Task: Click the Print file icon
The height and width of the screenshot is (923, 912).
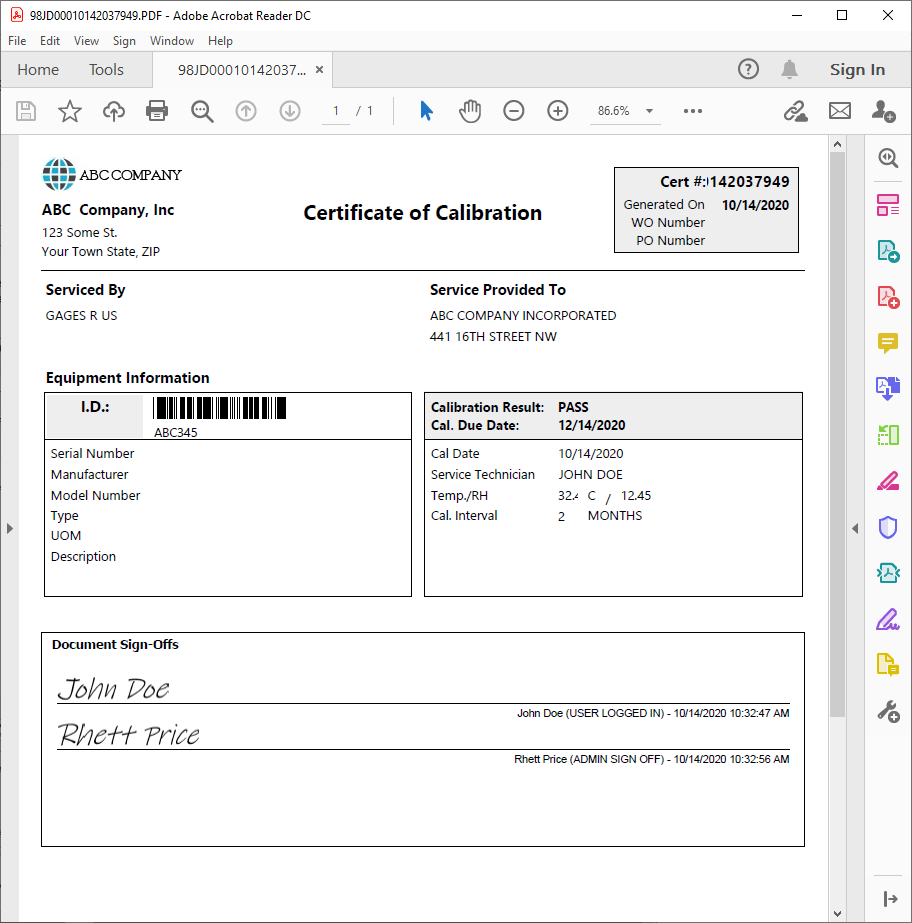Action: [157, 111]
